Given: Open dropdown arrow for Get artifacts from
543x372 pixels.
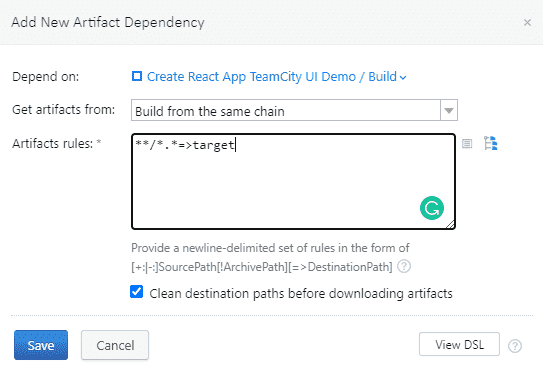Looking at the screenshot, I should [449, 110].
